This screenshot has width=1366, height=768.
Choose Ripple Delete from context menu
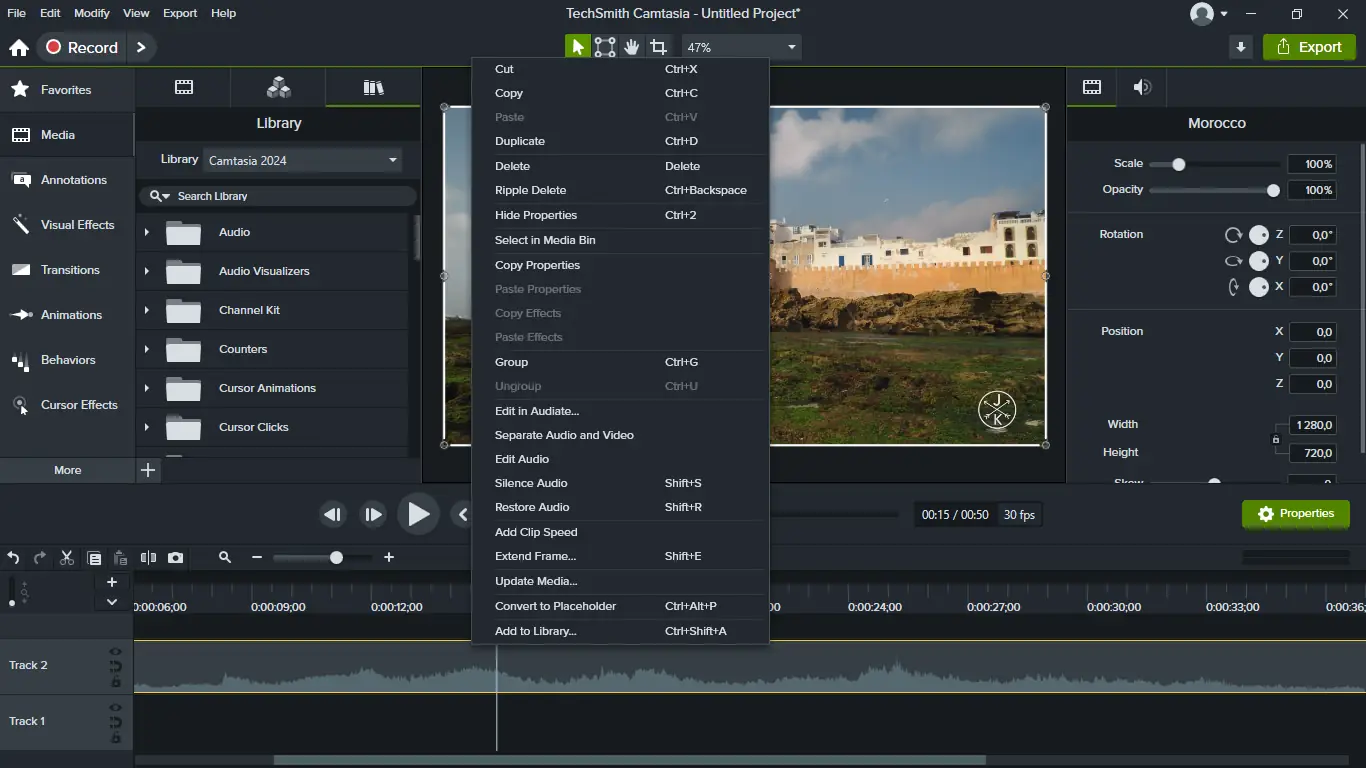click(x=530, y=190)
